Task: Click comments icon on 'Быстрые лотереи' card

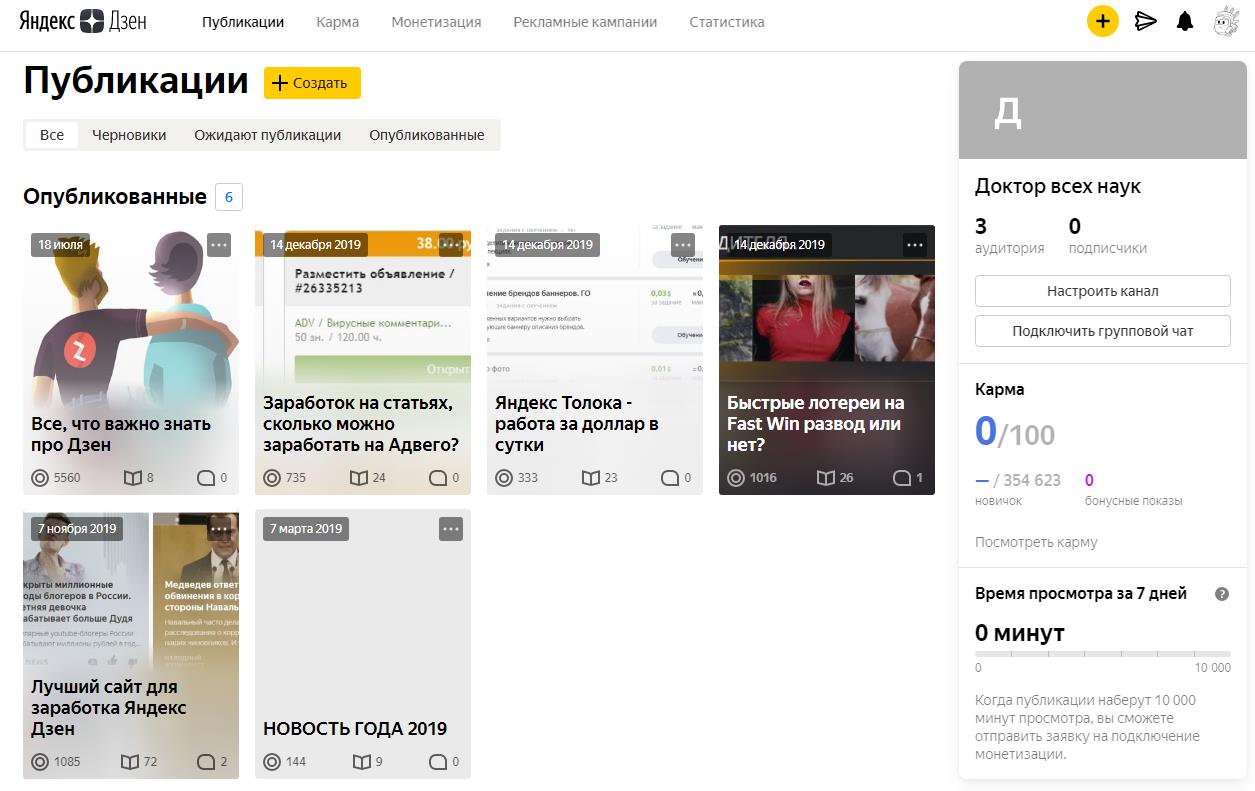Action: coord(902,478)
